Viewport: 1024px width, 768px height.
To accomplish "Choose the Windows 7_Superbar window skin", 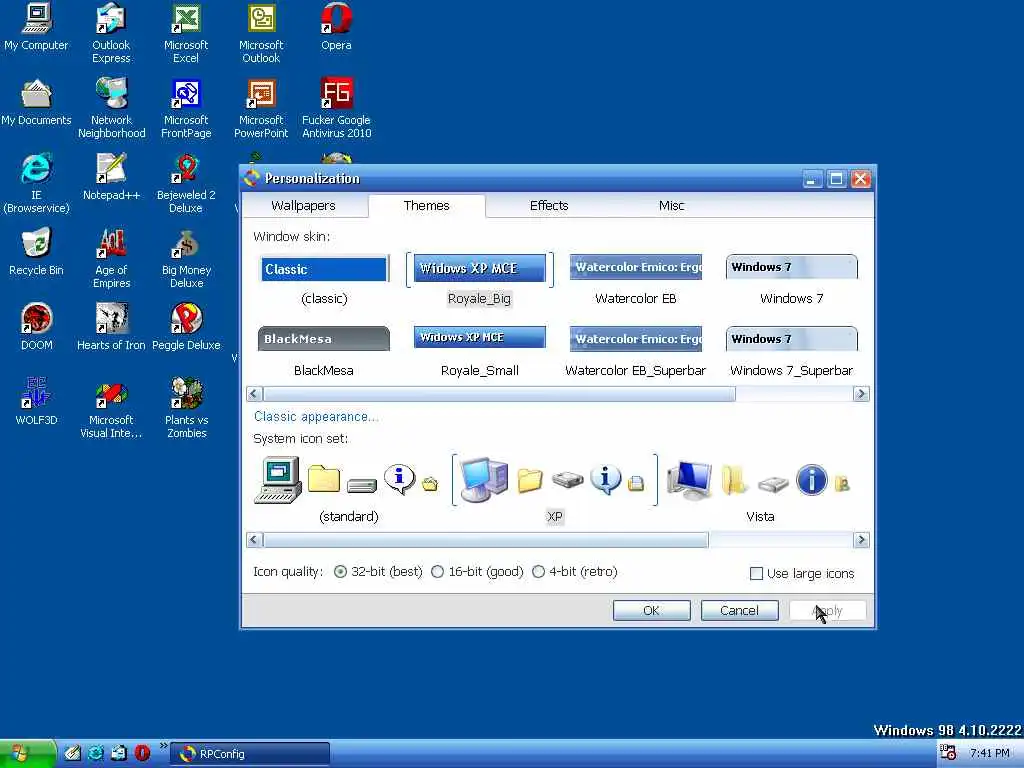I will point(792,352).
